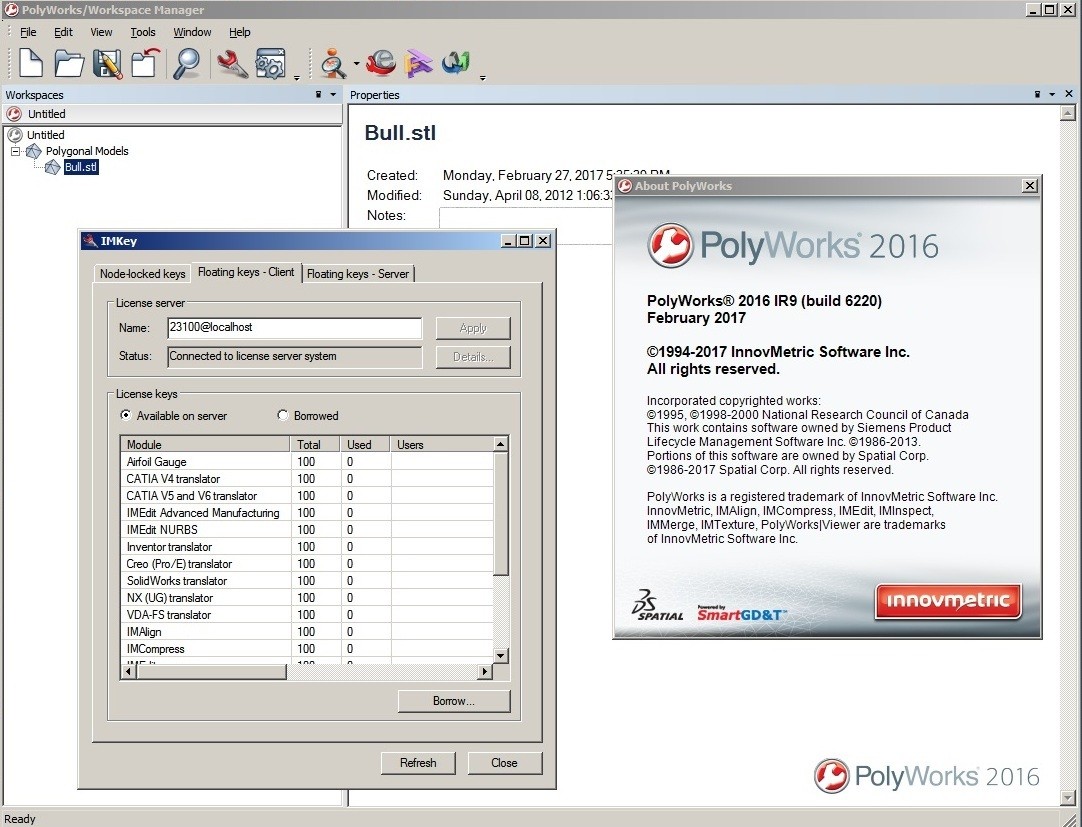Open the File menu

pos(28,32)
